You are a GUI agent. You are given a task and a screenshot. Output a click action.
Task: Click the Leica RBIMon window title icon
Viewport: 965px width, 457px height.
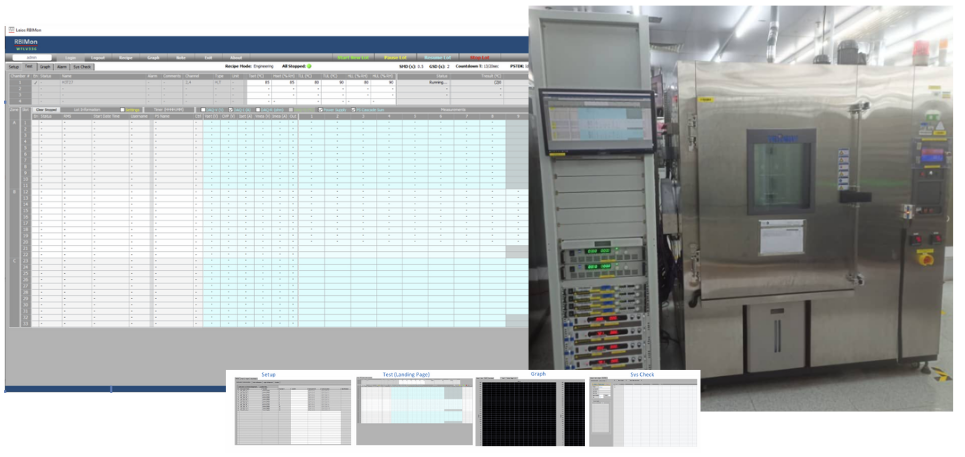pos(11,31)
